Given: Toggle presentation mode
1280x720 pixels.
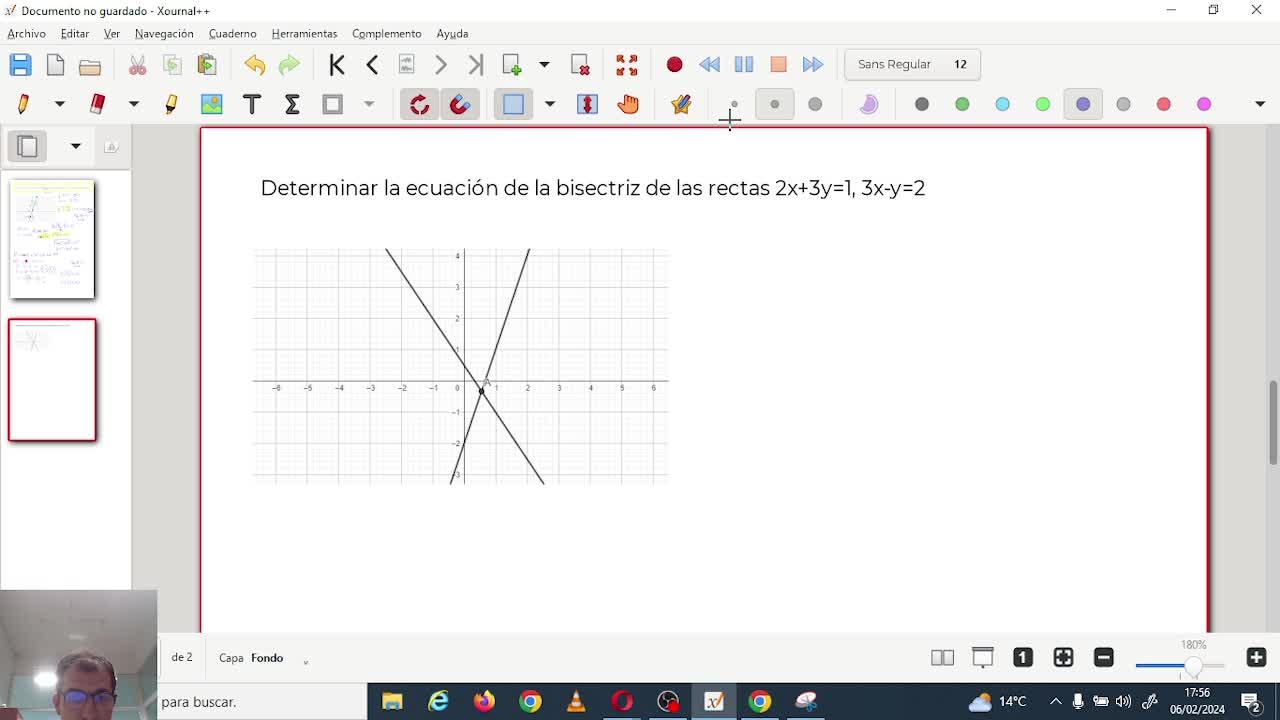Looking at the screenshot, I should click(x=983, y=657).
